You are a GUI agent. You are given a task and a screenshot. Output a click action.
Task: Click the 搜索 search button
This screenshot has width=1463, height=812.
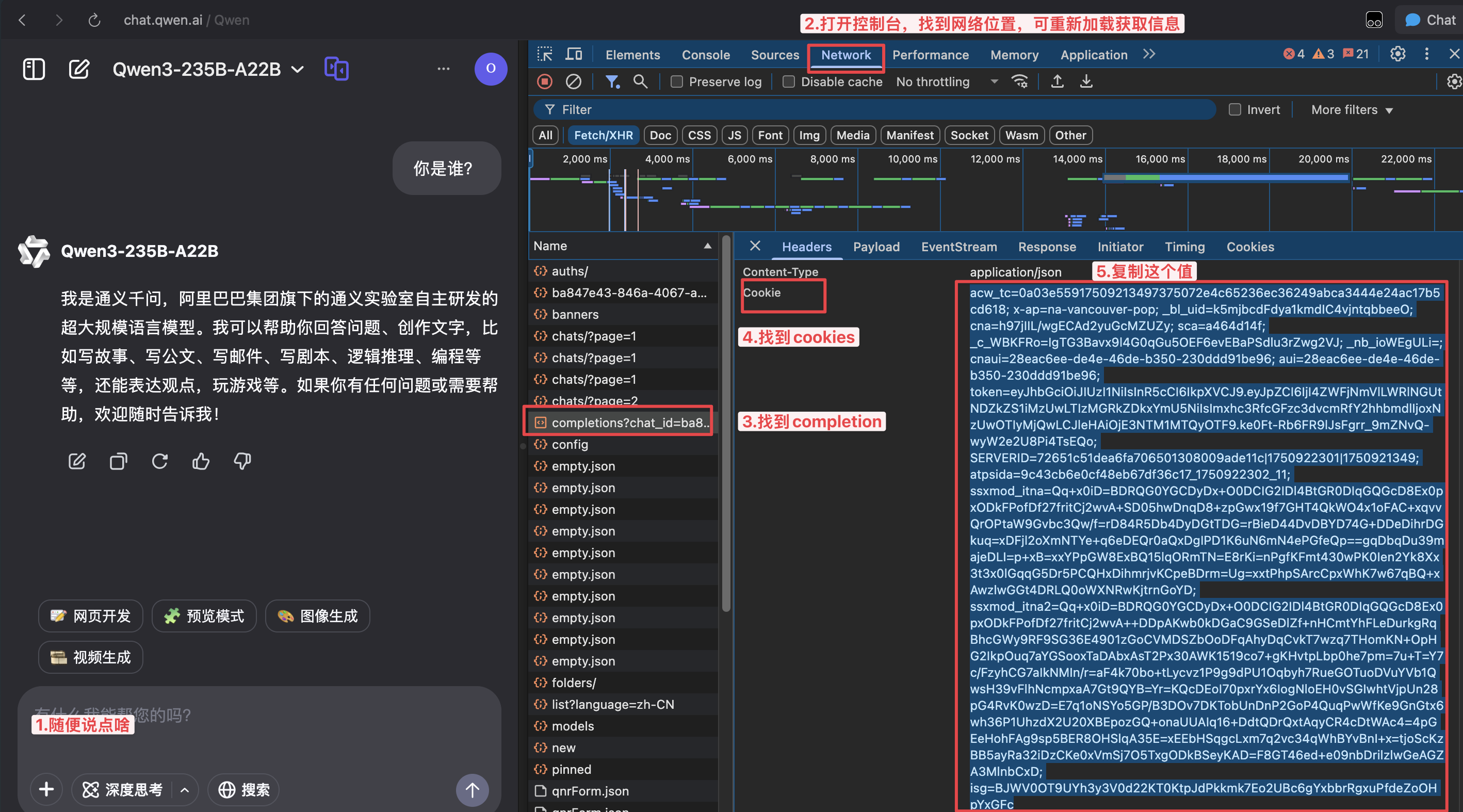[243, 790]
